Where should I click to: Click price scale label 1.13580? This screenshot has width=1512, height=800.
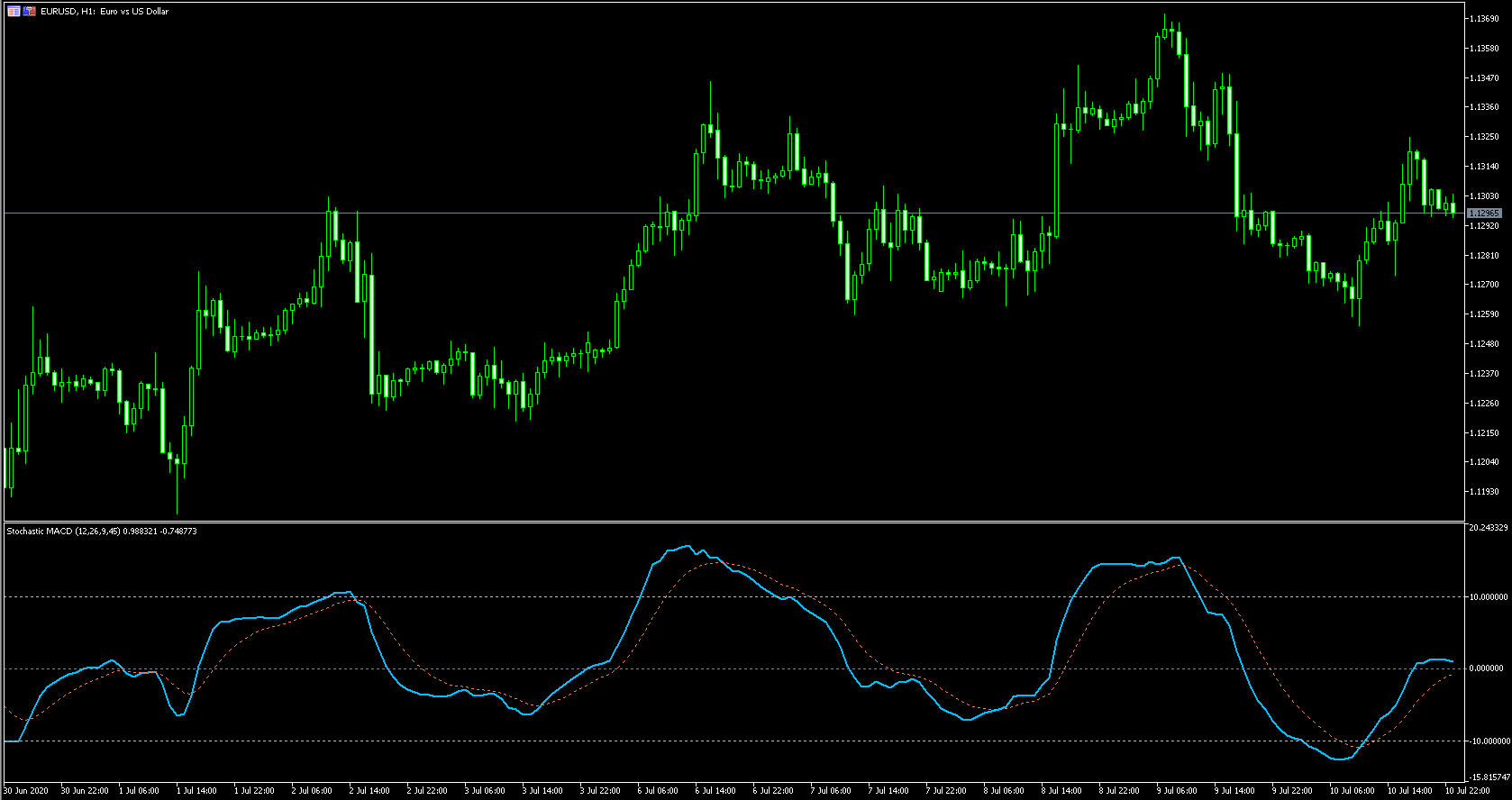1484,49
